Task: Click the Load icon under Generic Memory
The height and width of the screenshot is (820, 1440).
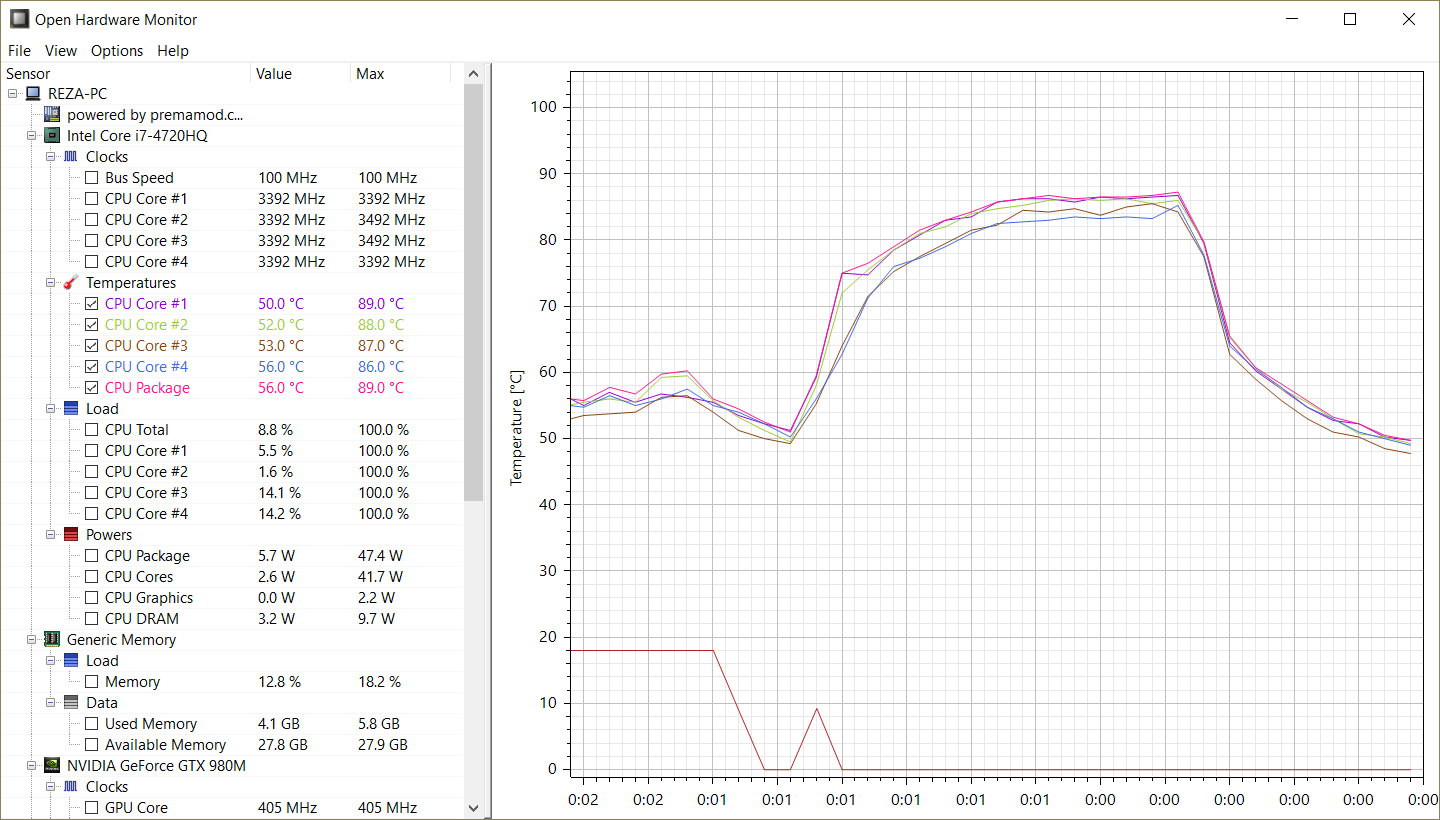Action: tap(71, 660)
